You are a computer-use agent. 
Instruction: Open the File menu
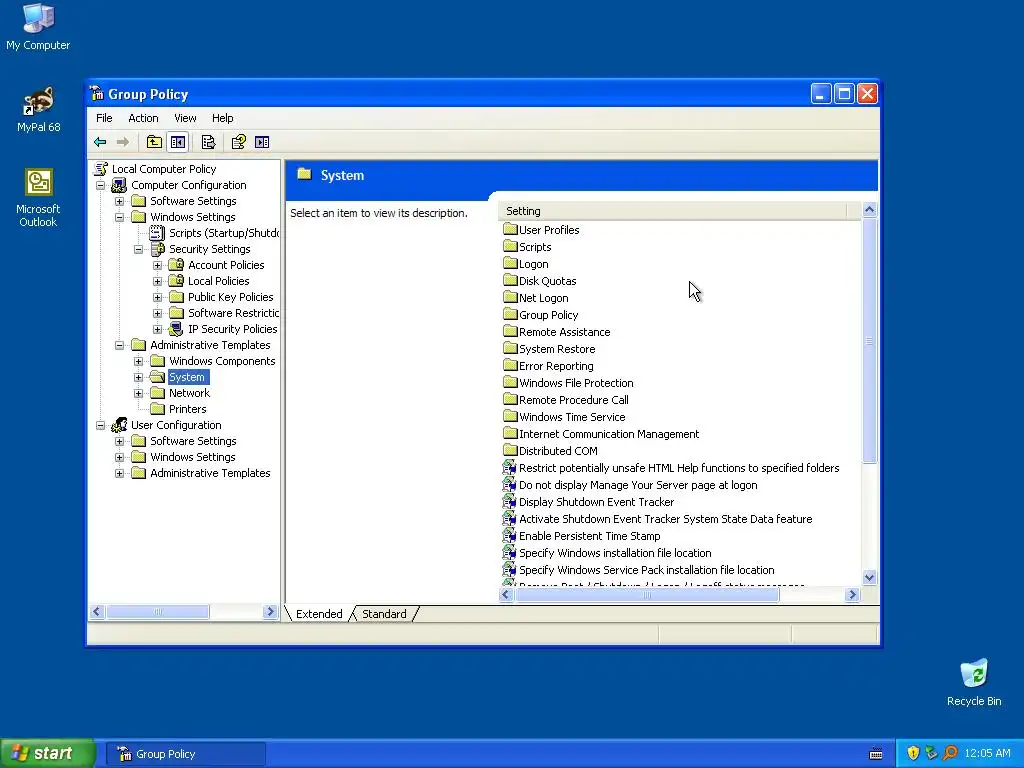[x=104, y=118]
